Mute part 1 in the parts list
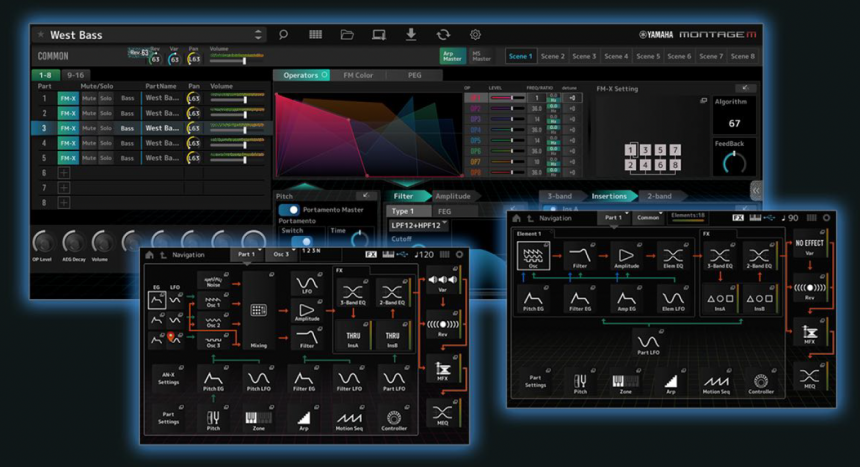The height and width of the screenshot is (467, 860). 89,98
